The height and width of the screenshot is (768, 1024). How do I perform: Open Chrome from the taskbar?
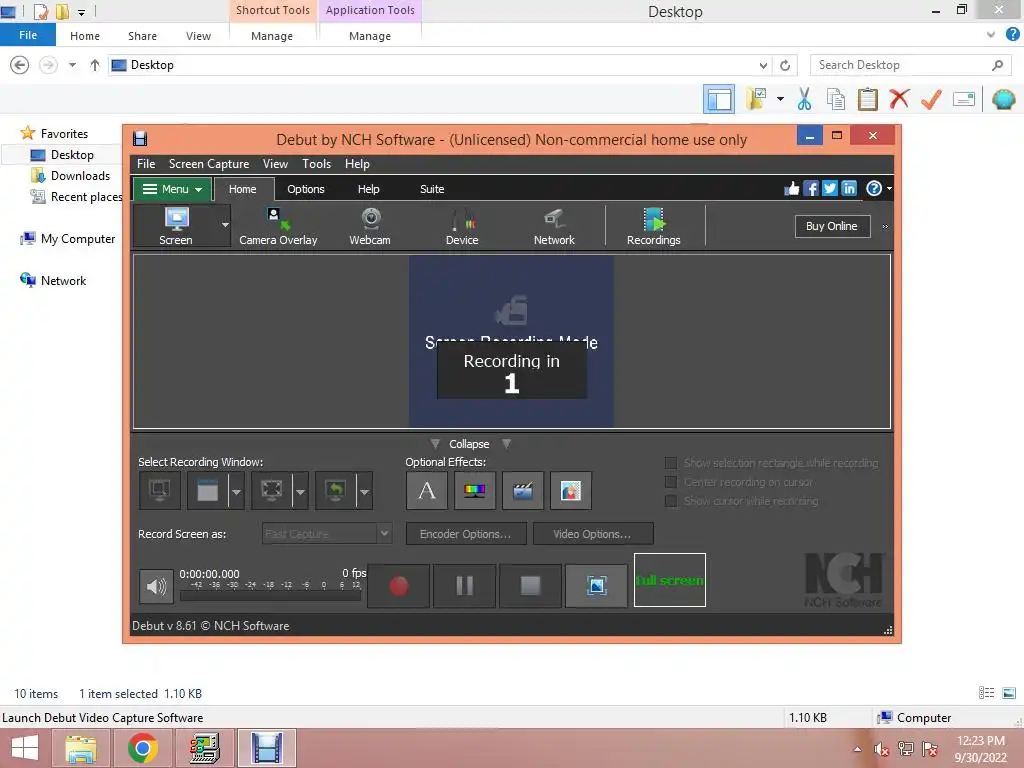pos(142,748)
